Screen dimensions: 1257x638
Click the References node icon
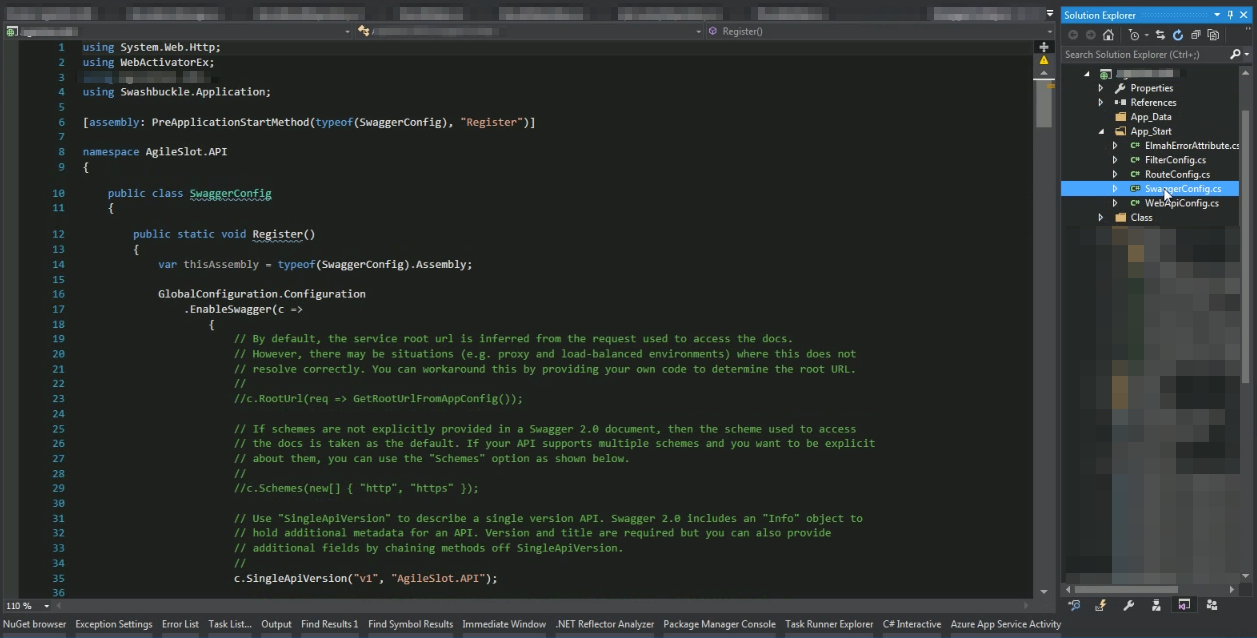[x=1120, y=102]
